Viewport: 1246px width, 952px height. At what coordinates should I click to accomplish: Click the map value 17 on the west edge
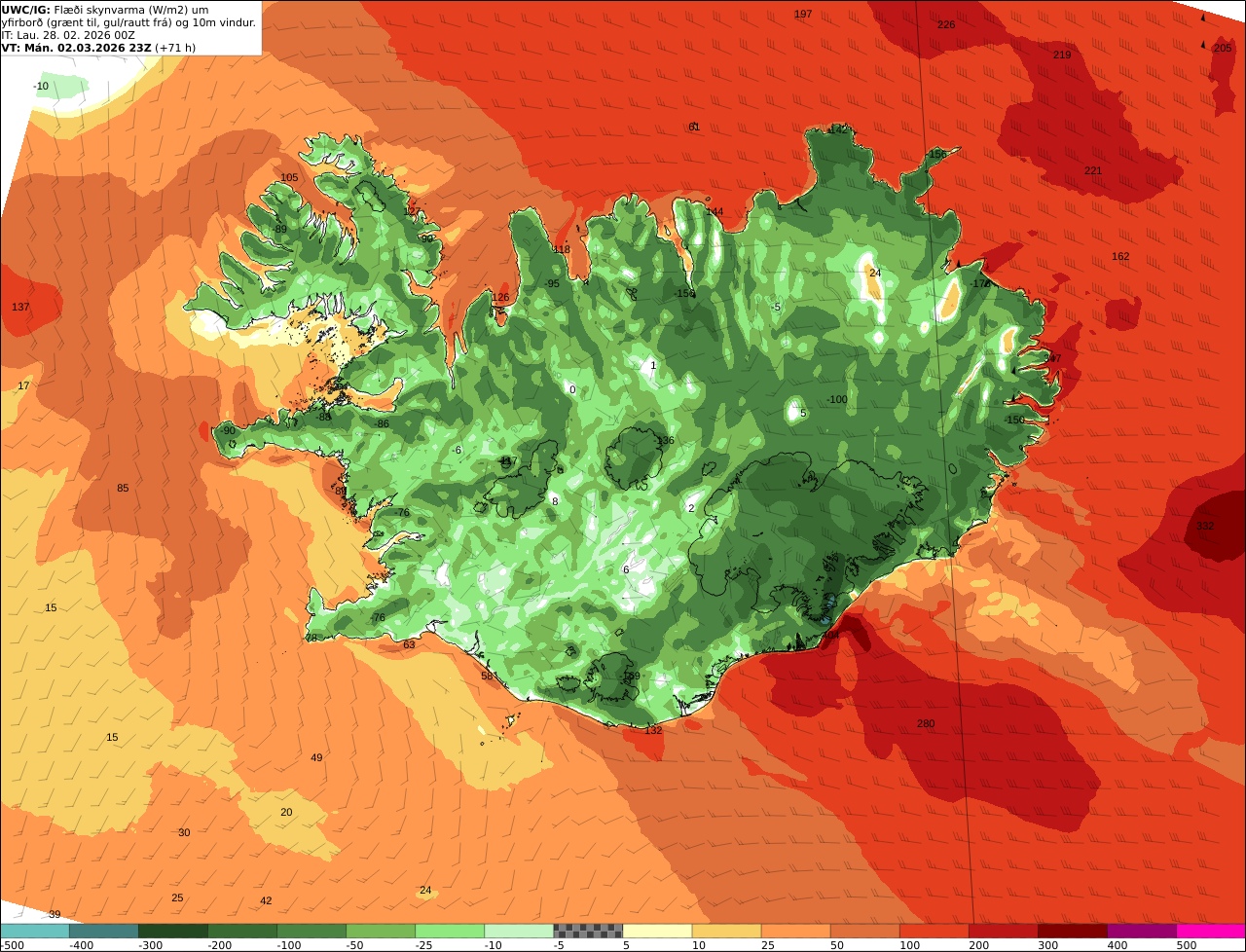click(x=23, y=385)
